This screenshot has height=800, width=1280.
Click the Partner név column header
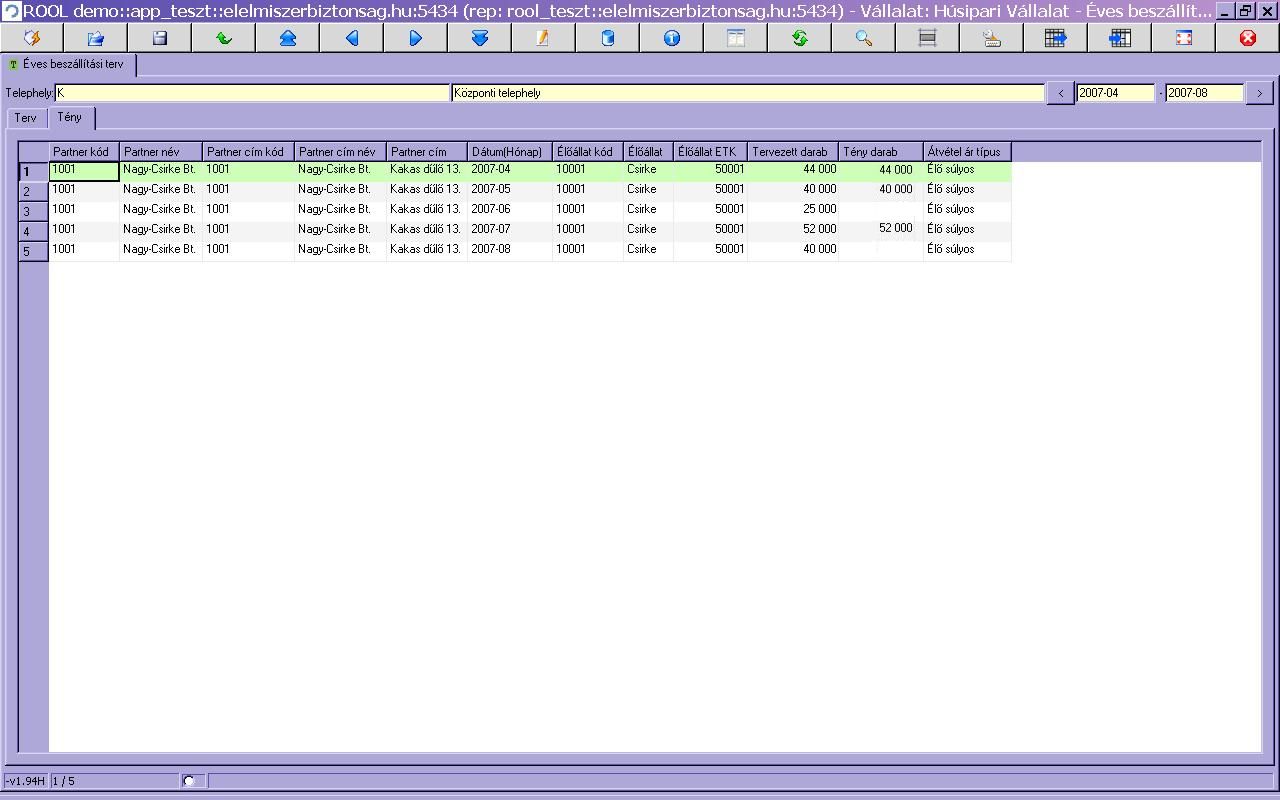[161, 152]
